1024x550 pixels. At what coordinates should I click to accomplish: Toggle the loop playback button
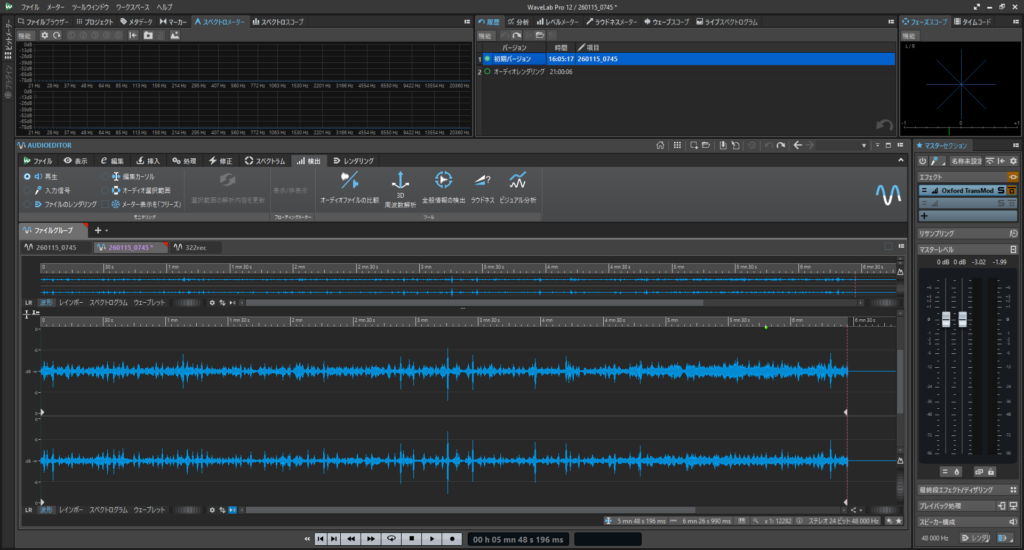click(391, 538)
